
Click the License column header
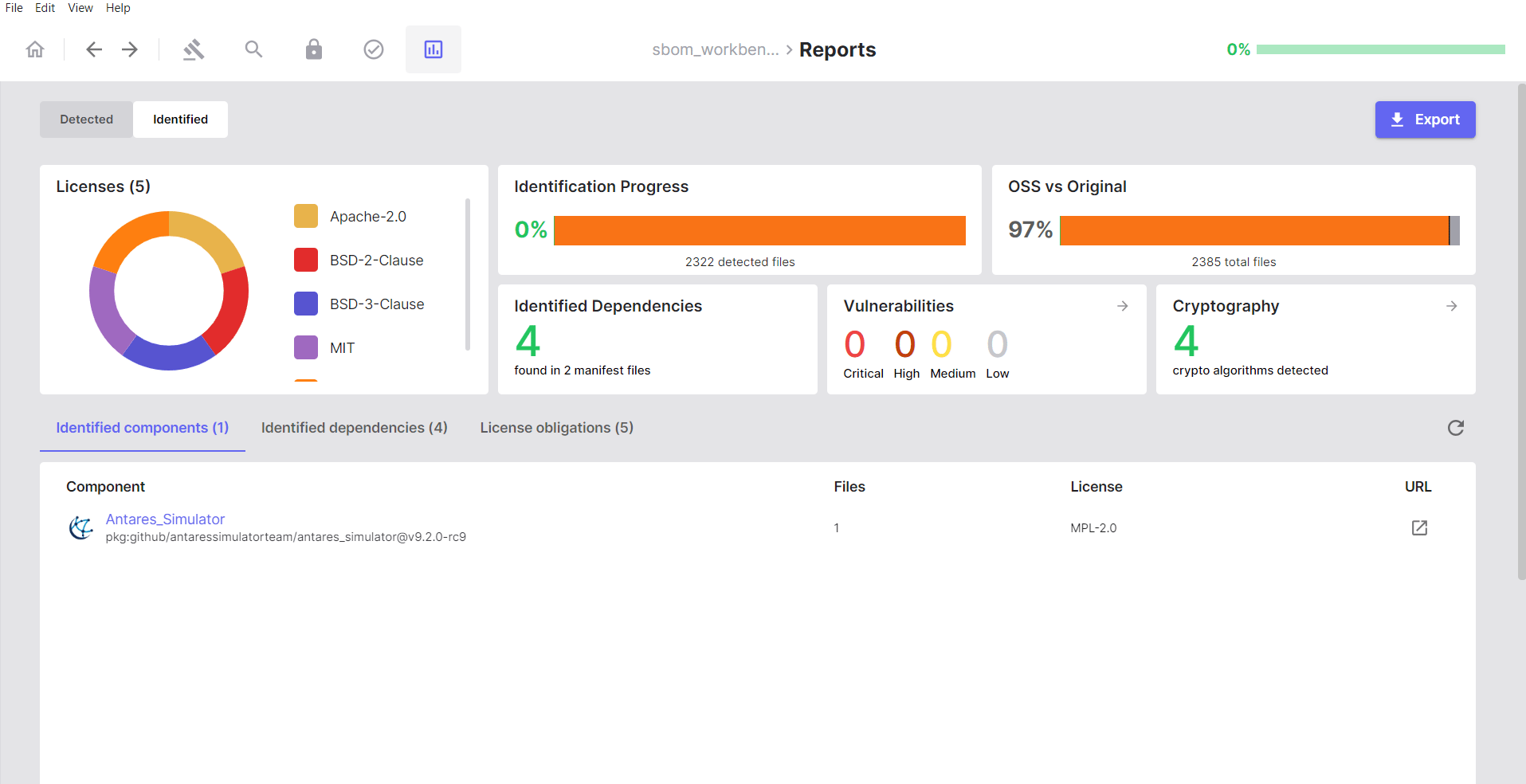click(x=1096, y=487)
